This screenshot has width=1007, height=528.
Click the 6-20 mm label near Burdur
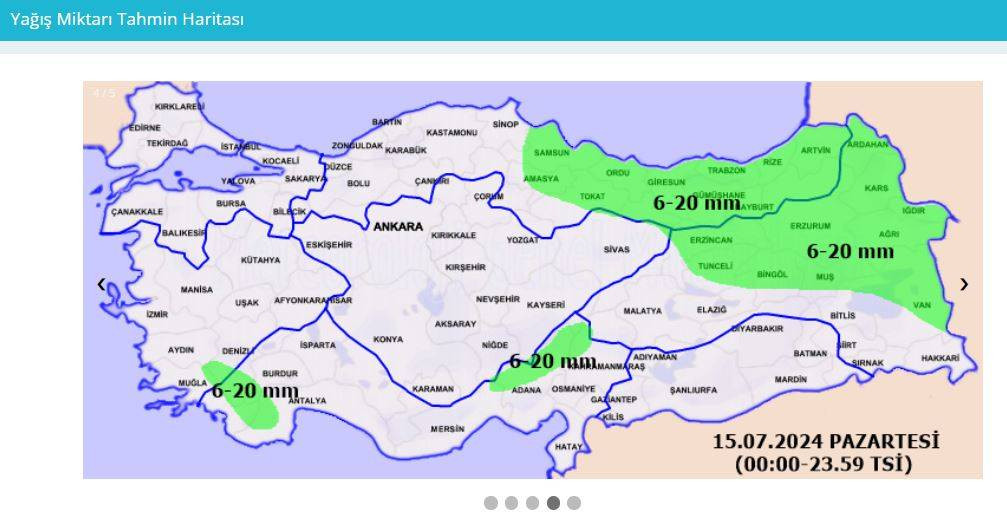point(255,391)
